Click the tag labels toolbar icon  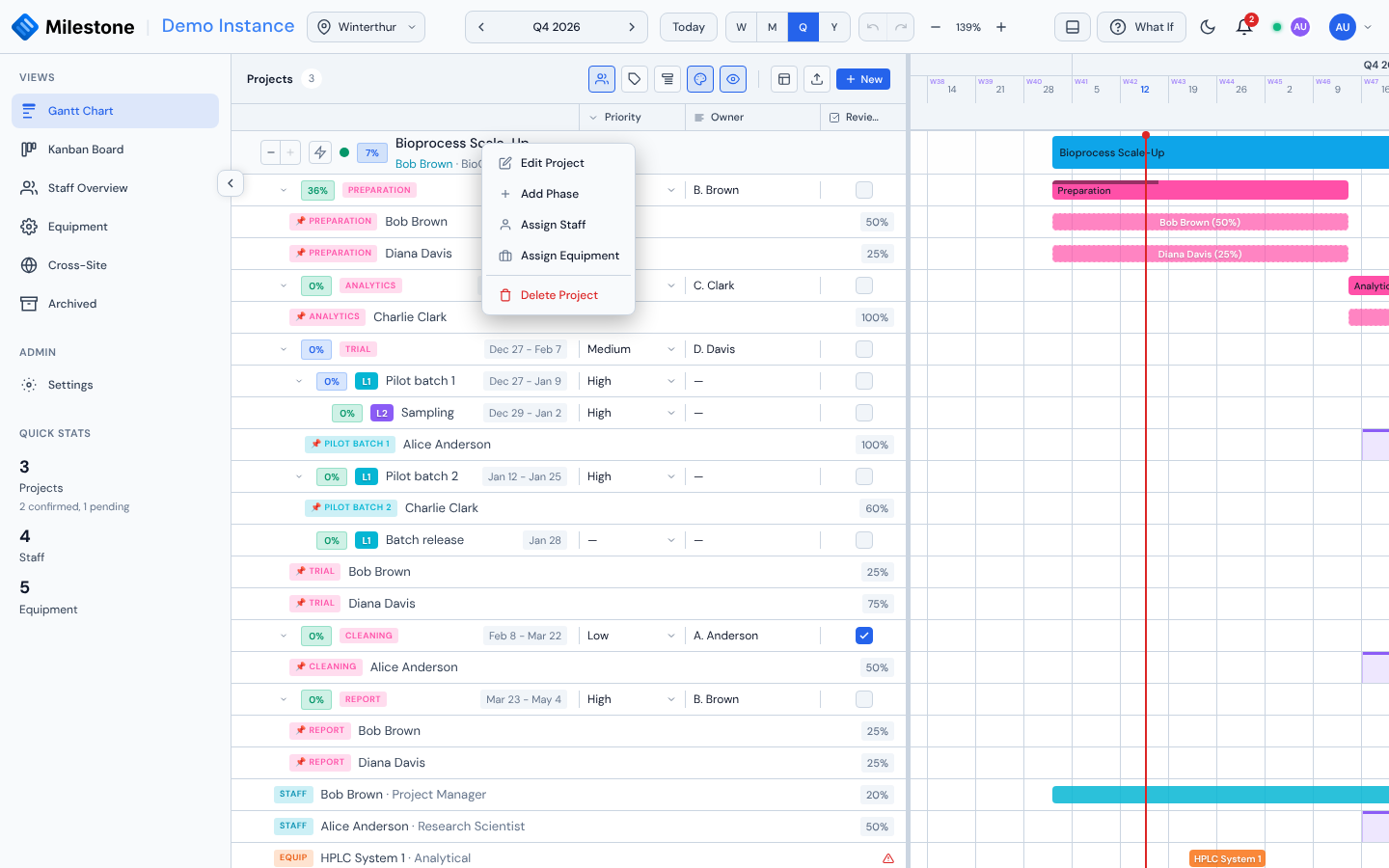tap(635, 79)
